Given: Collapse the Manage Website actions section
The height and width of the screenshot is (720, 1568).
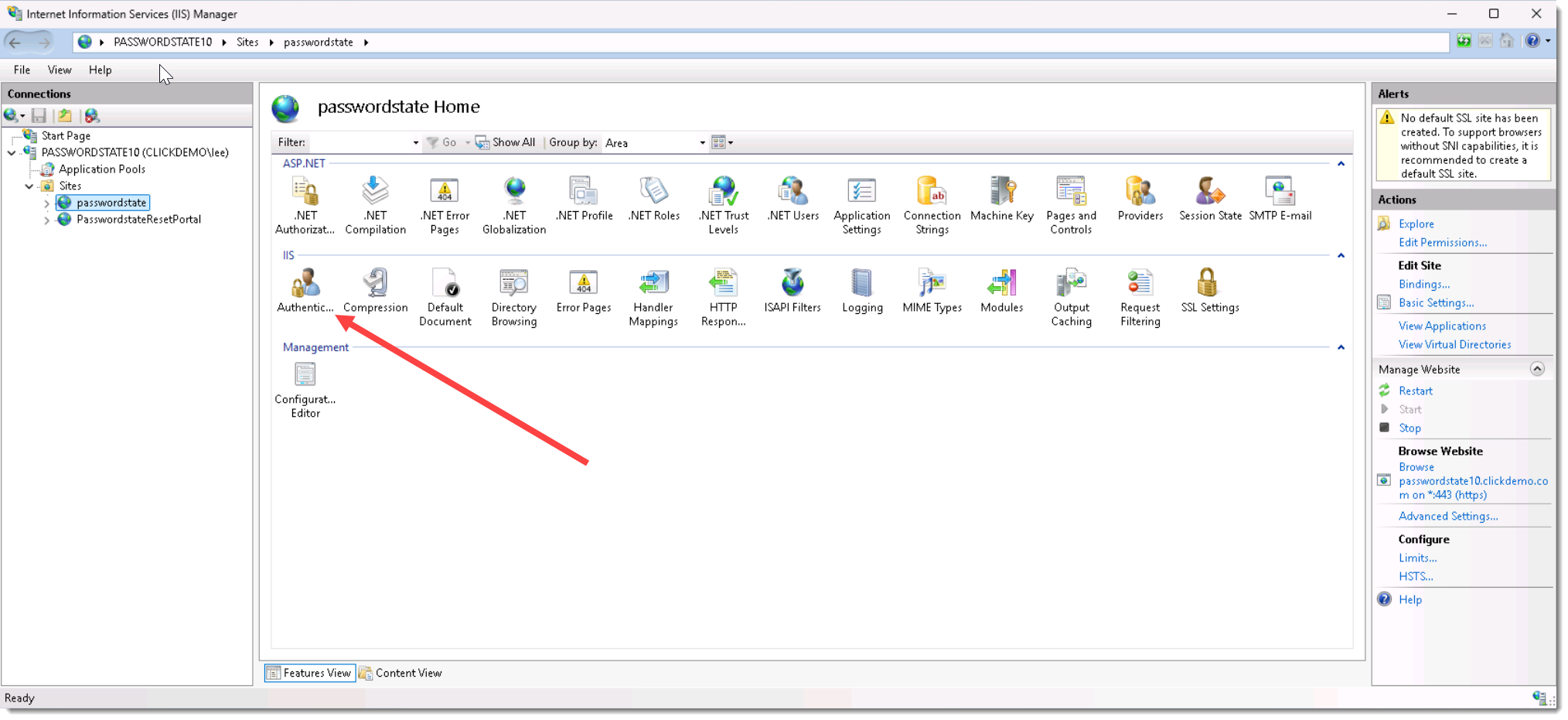Looking at the screenshot, I should (1537, 369).
